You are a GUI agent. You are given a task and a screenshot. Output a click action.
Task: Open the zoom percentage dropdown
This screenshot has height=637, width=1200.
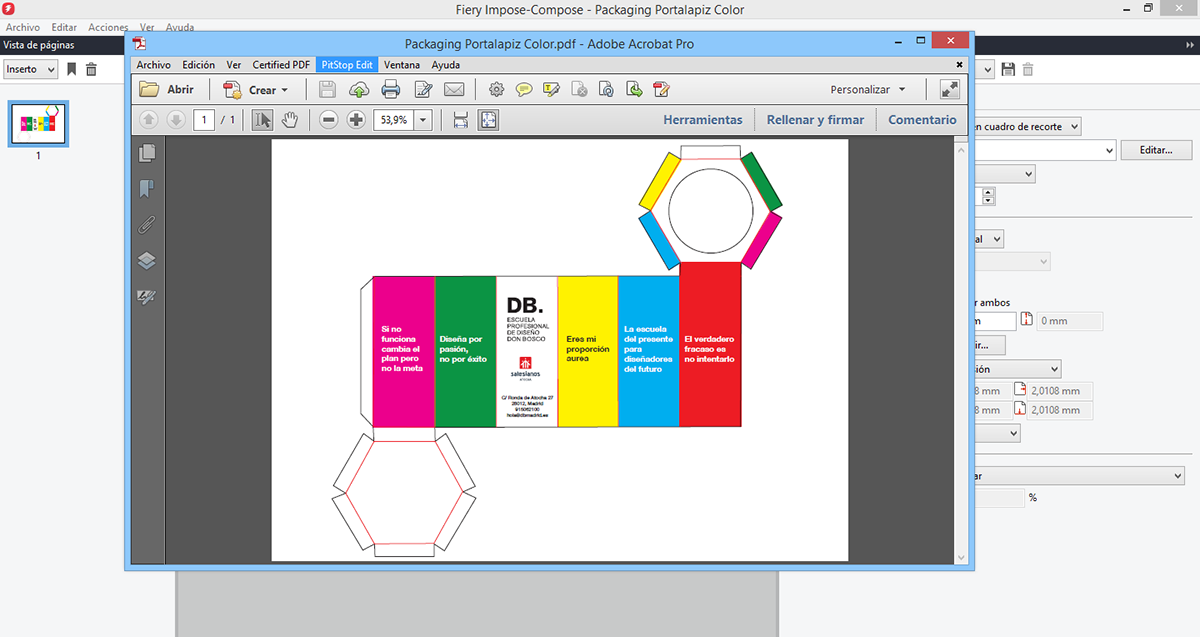click(423, 120)
